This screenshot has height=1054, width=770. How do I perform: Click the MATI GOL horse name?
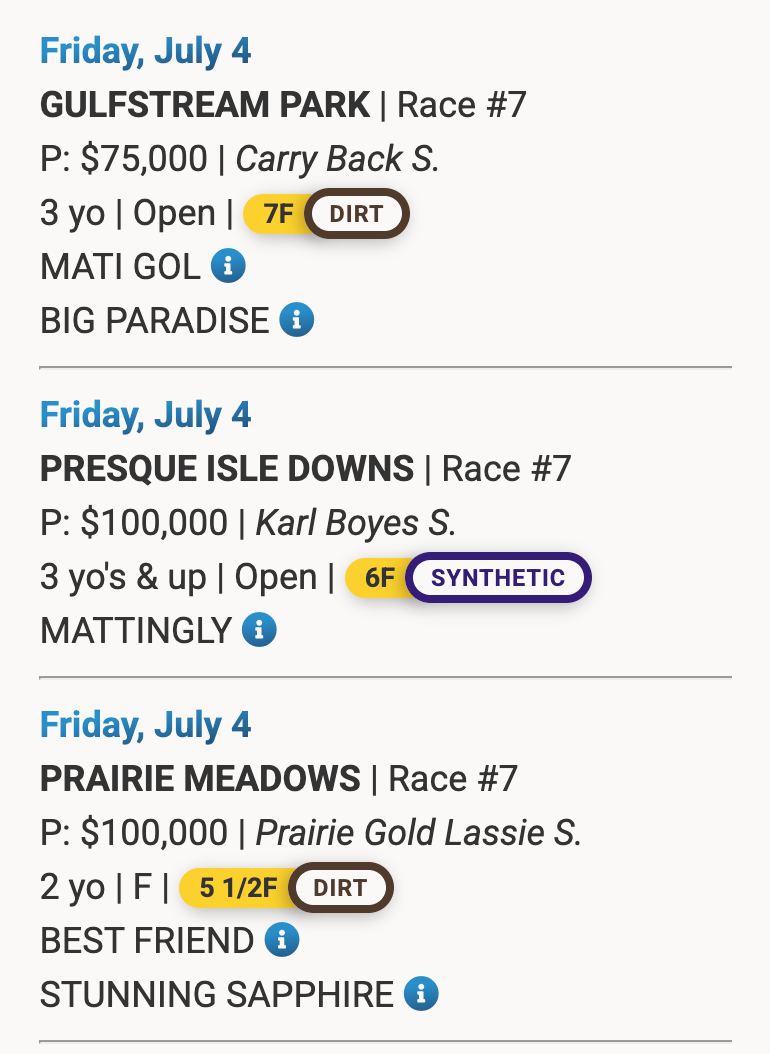click(120, 266)
